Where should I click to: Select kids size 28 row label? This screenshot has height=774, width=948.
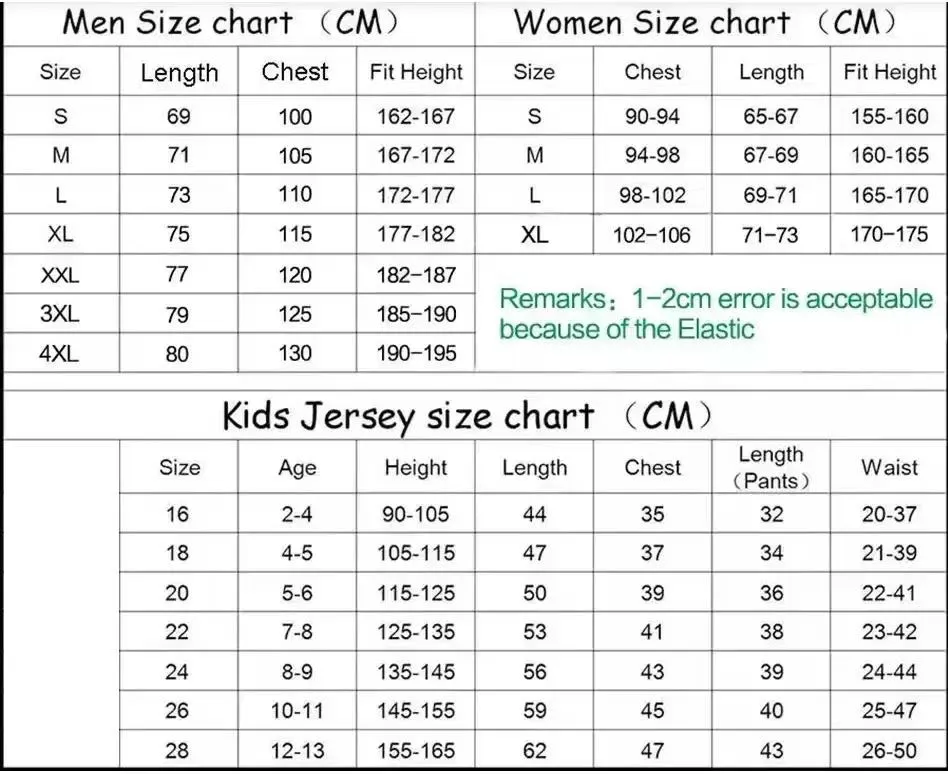pyautogui.click(x=177, y=750)
